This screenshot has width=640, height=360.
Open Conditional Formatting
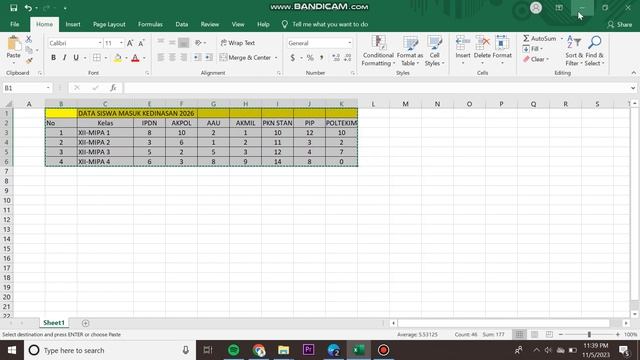378,51
